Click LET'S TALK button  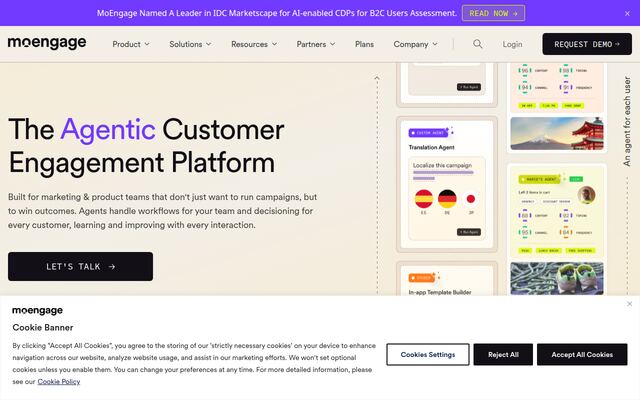80,267
